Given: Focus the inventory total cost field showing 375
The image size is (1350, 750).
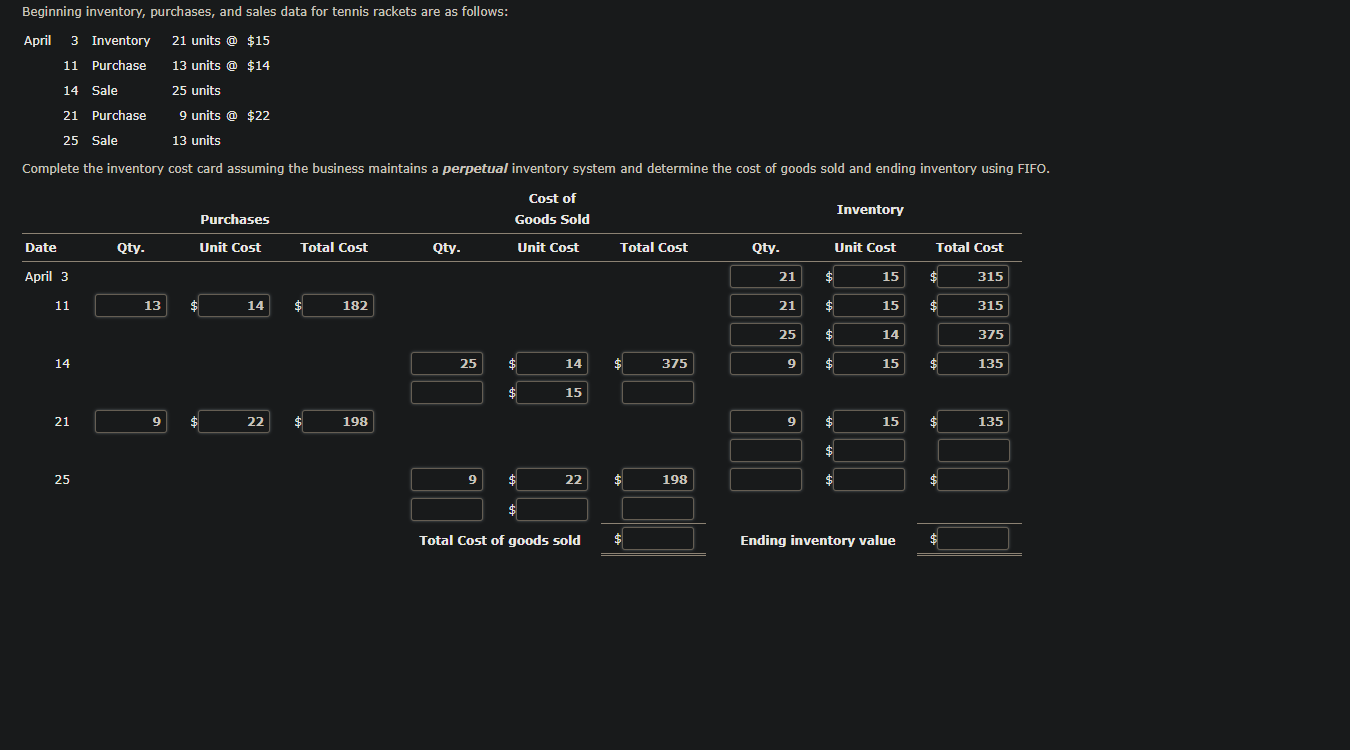Looking at the screenshot, I should click(973, 335).
